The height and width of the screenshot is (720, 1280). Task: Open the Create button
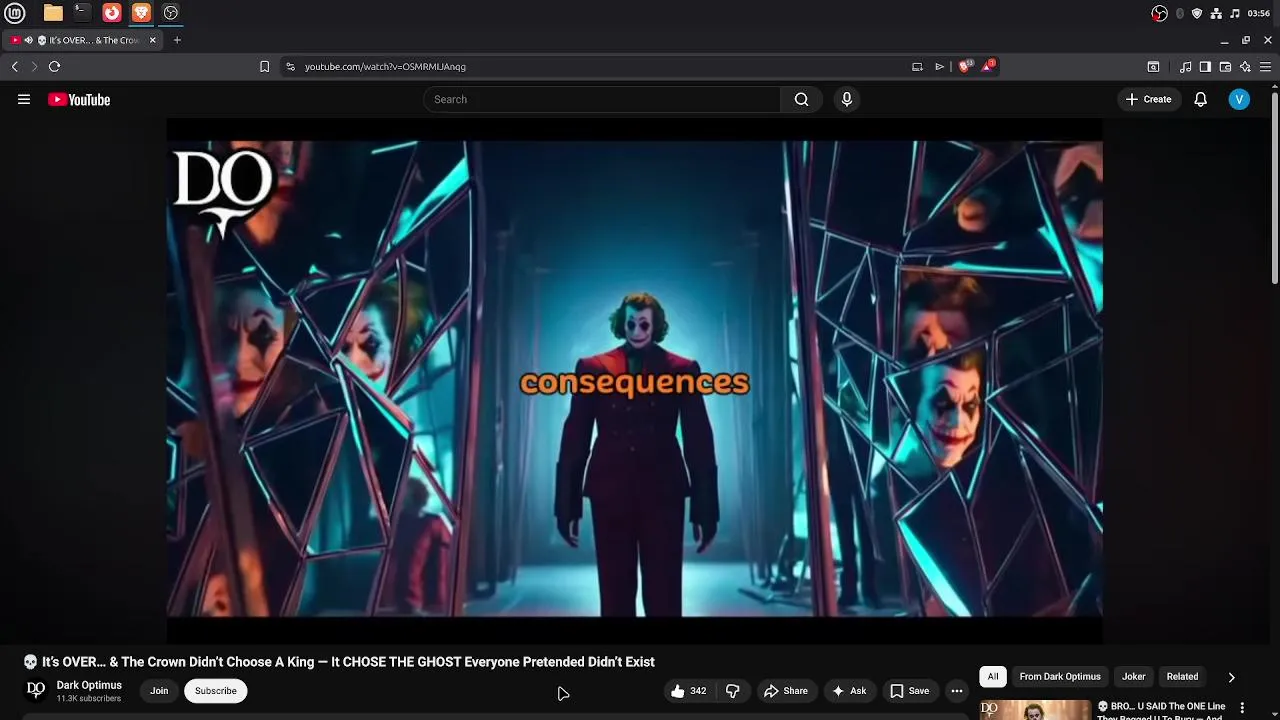[1148, 99]
